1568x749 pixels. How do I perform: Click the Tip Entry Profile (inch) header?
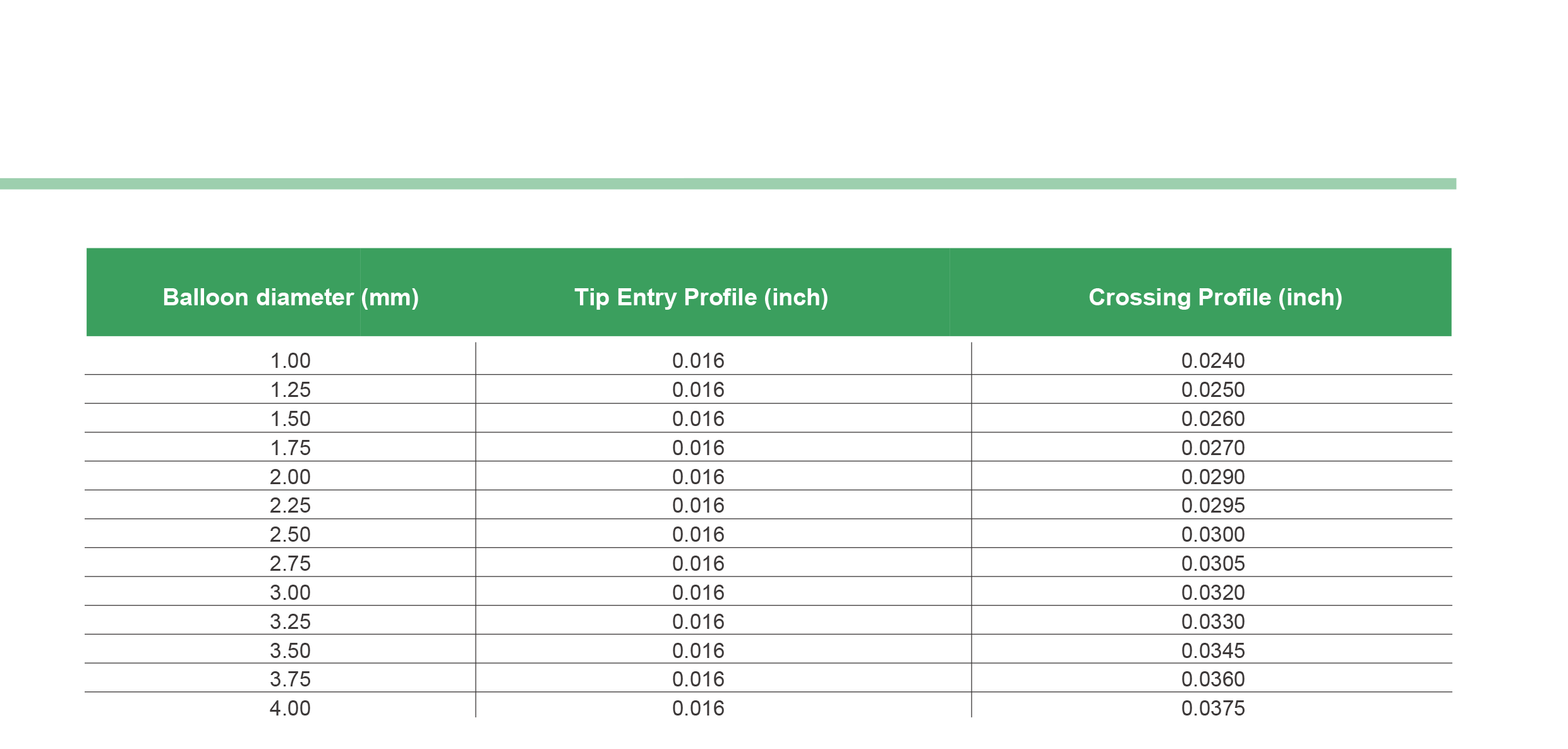coord(701,297)
